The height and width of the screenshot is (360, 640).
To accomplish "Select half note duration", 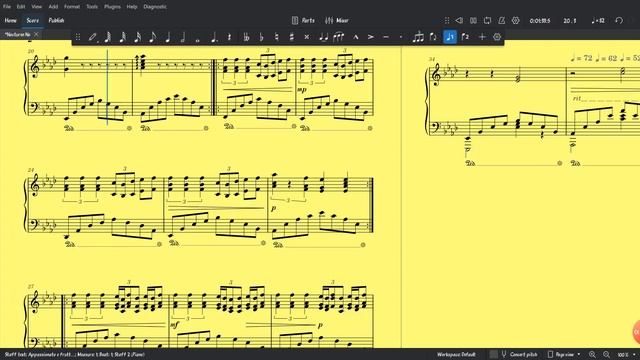I will click(x=183, y=37).
